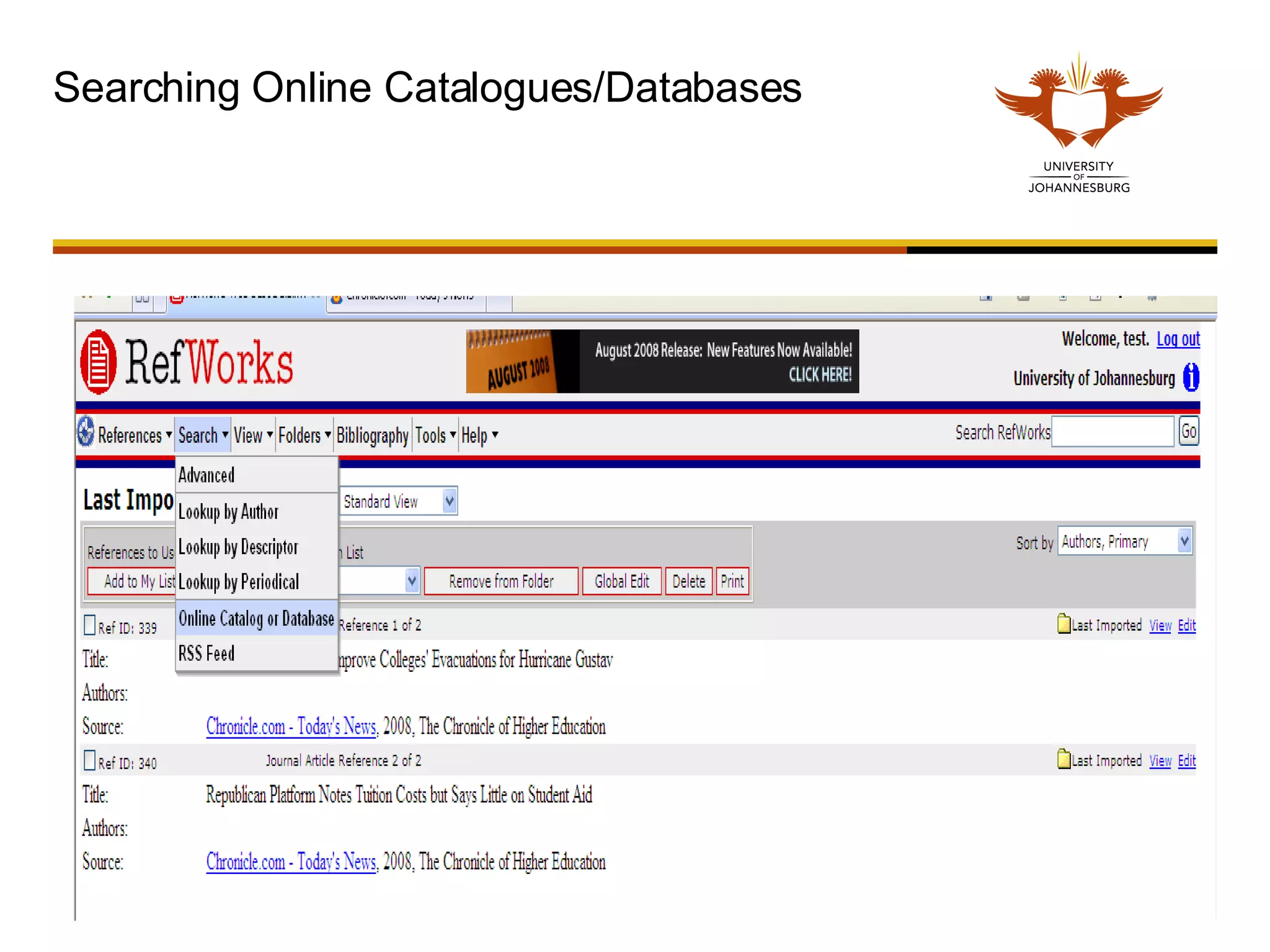Click Remove from Folder button
Image resolution: width=1270 pixels, height=952 pixels.
(501, 581)
